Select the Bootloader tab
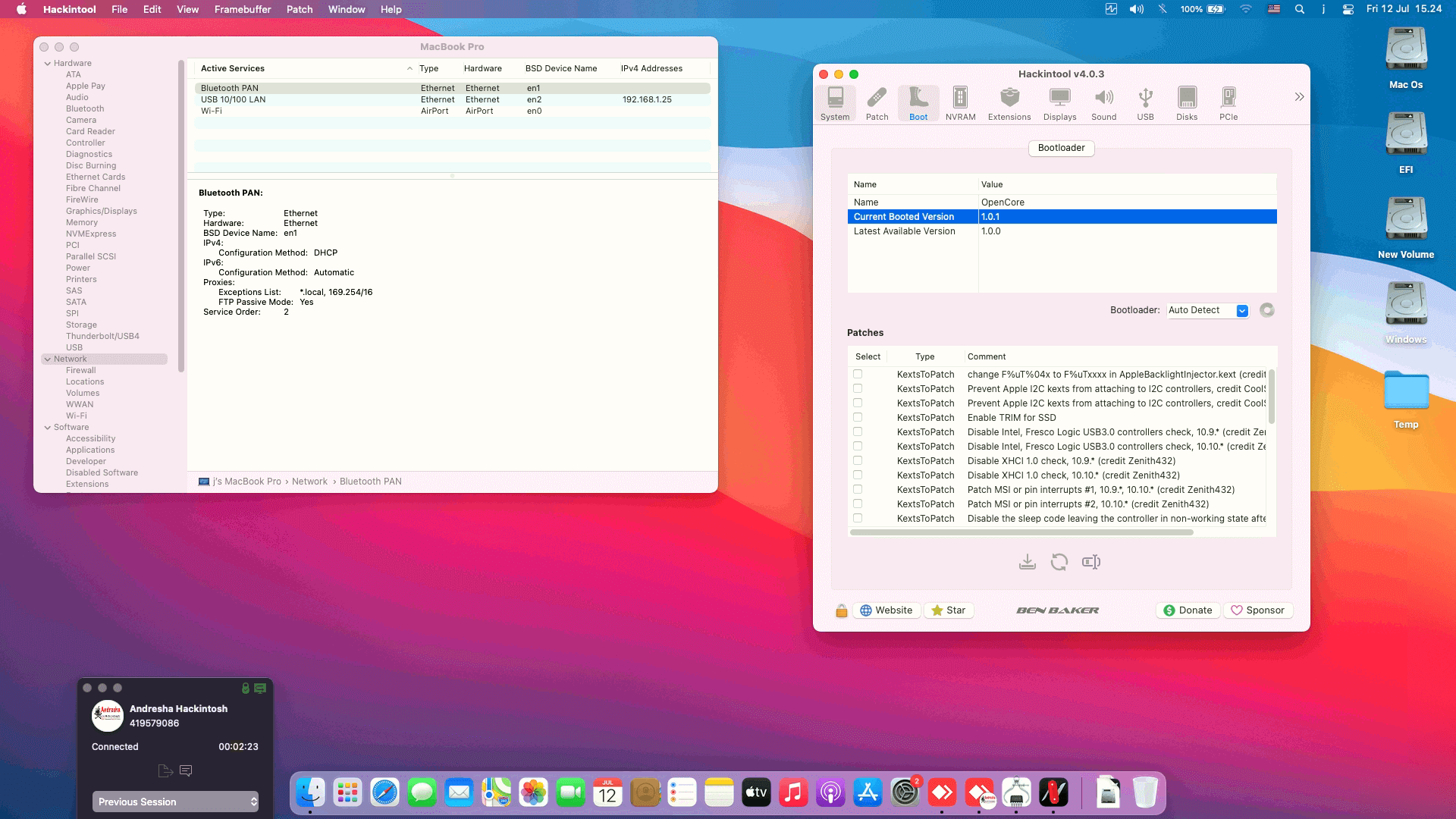 click(x=1061, y=148)
